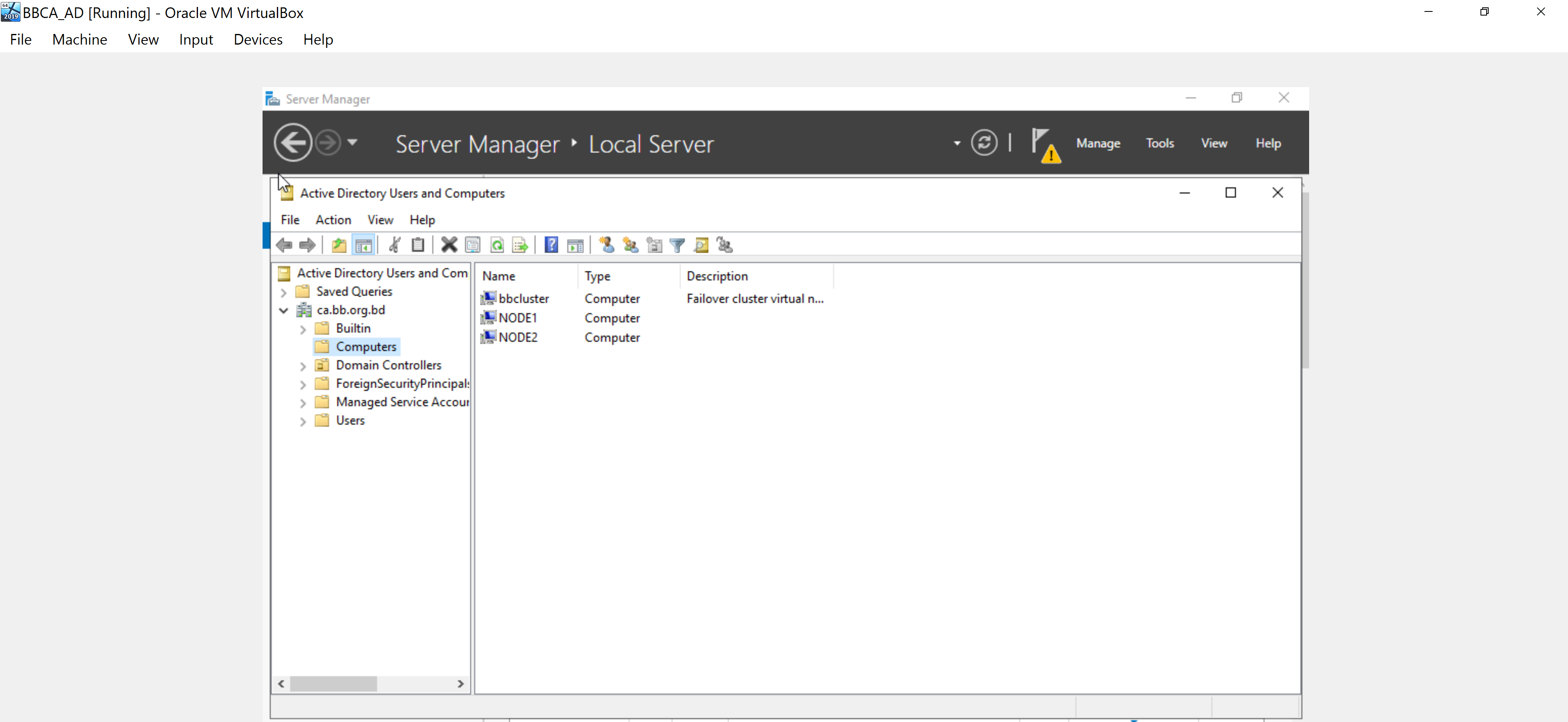Open ADUC File menu

coord(290,220)
